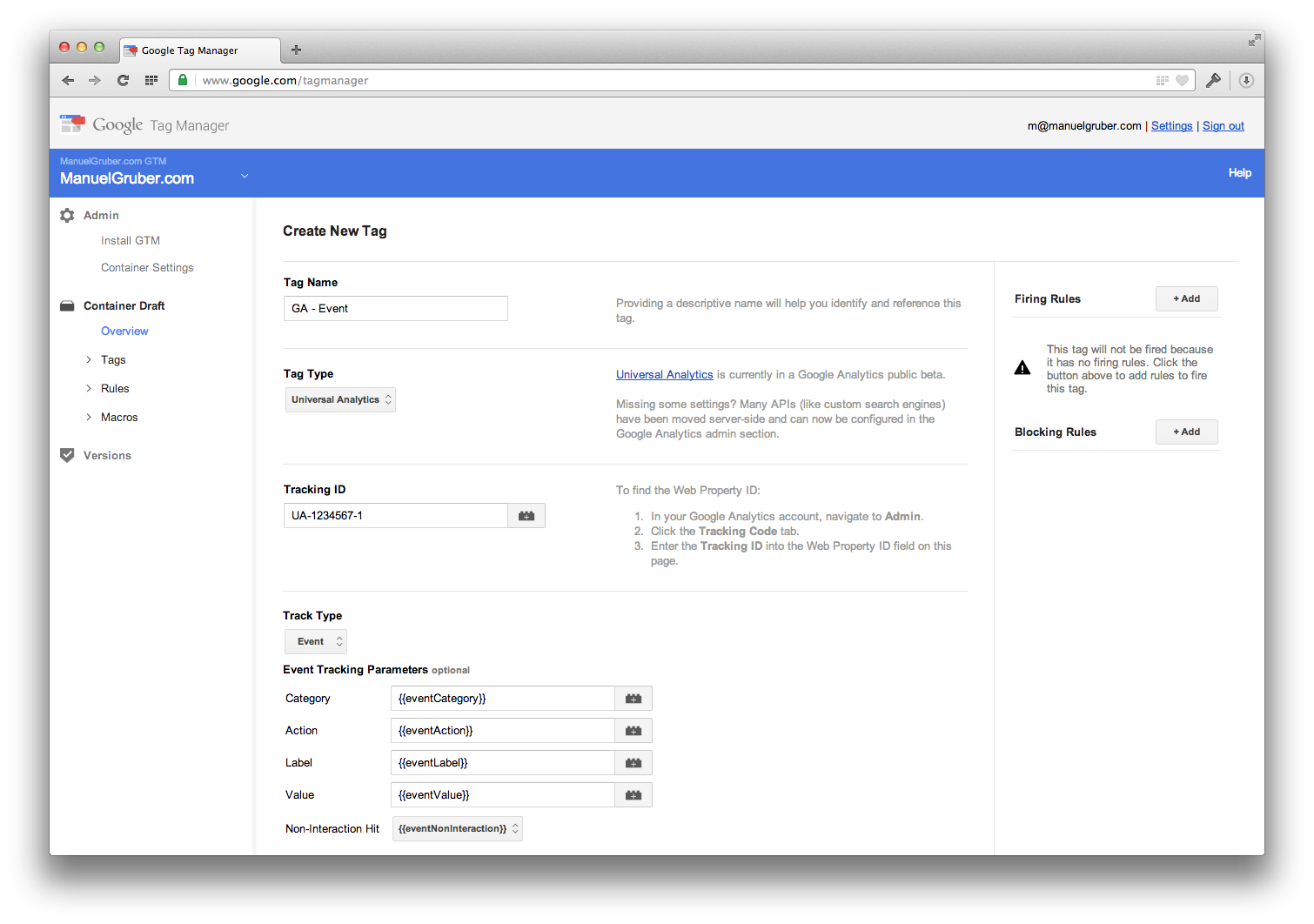Click the Sign out link

click(1223, 125)
